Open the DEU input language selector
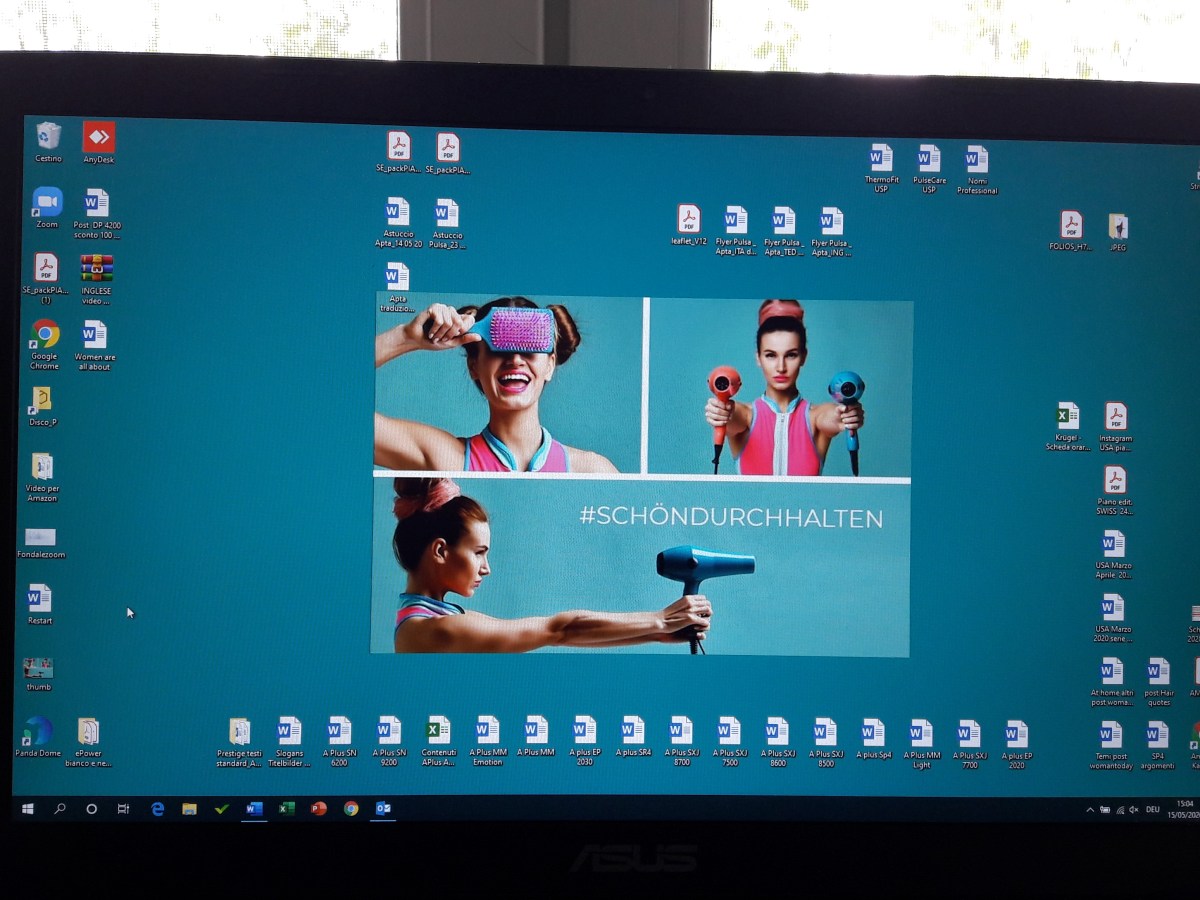The height and width of the screenshot is (900, 1200). pyautogui.click(x=1153, y=809)
